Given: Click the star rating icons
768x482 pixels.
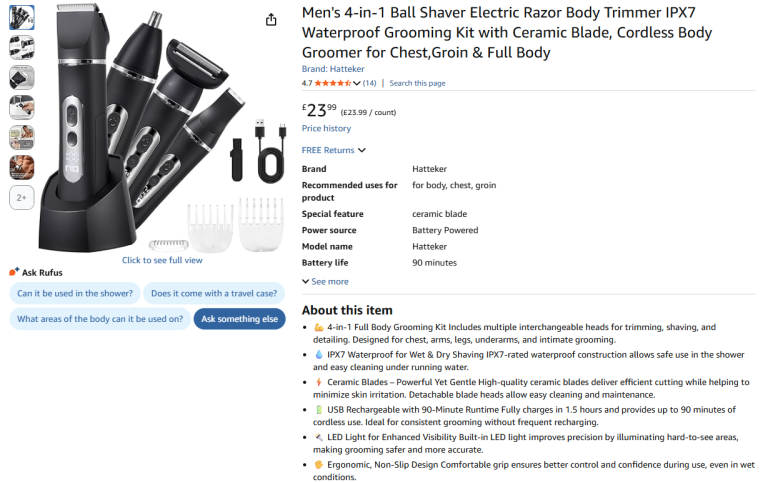Looking at the screenshot, I should (338, 83).
